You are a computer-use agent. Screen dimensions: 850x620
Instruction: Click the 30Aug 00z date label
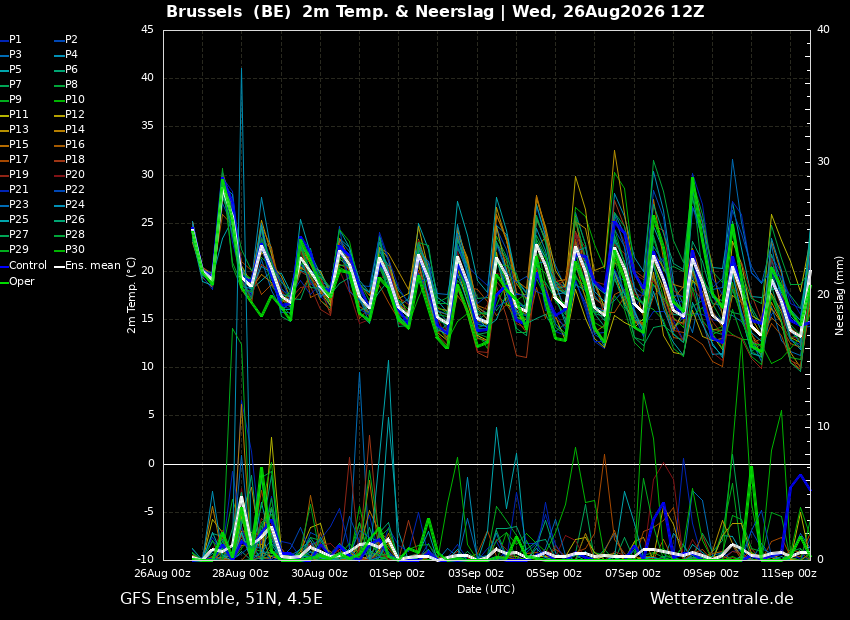pos(319,573)
